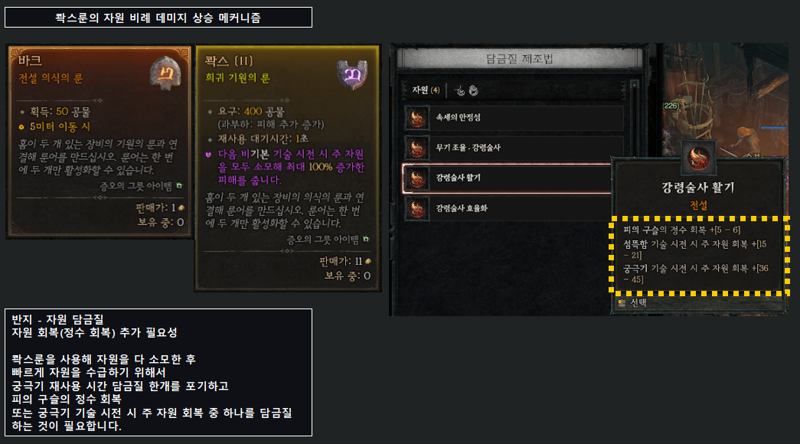The image size is (800, 444).
Task: Click the flame icon atop the tooltip
Action: pos(698,157)
